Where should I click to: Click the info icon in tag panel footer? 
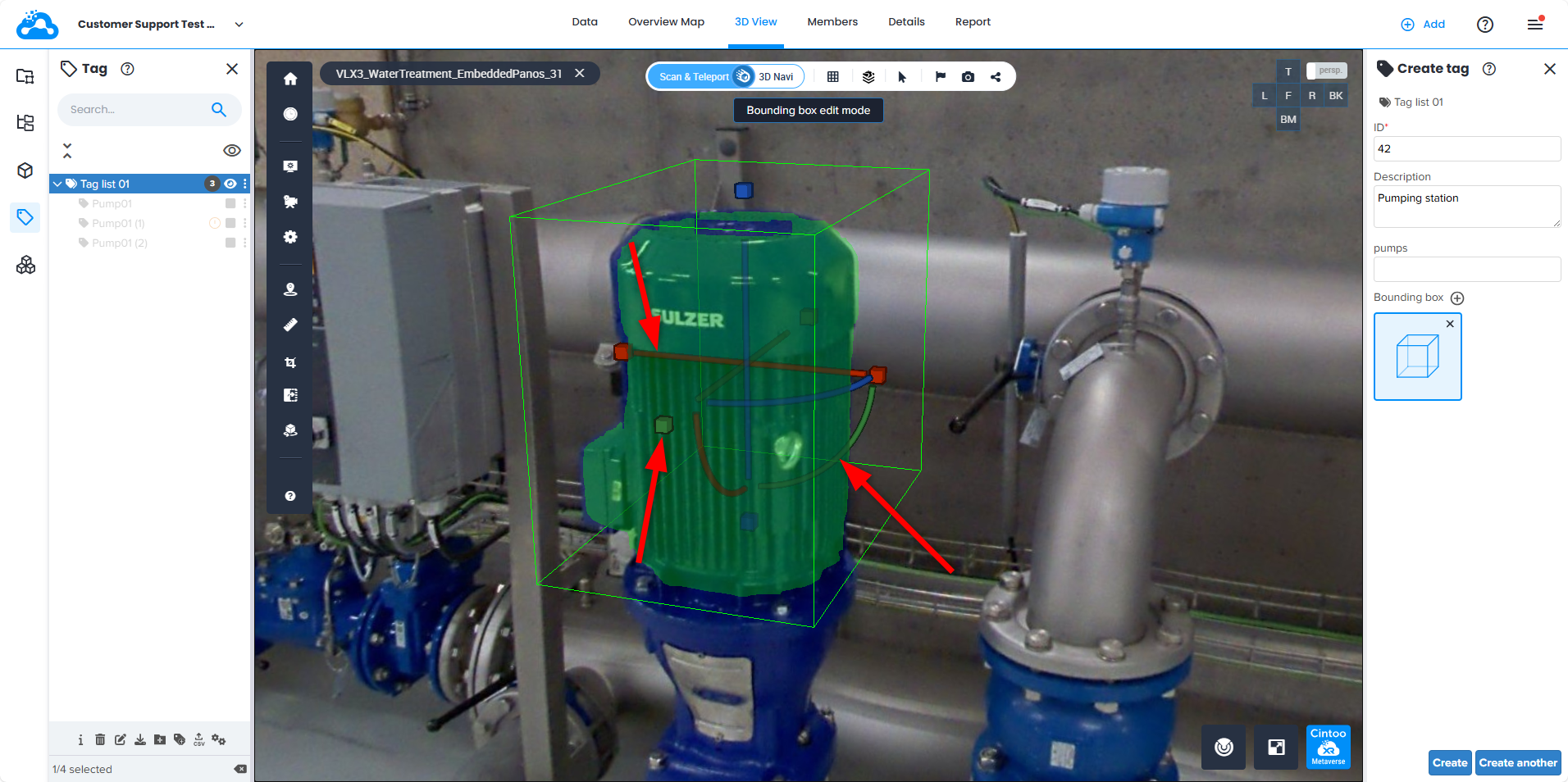(x=80, y=739)
